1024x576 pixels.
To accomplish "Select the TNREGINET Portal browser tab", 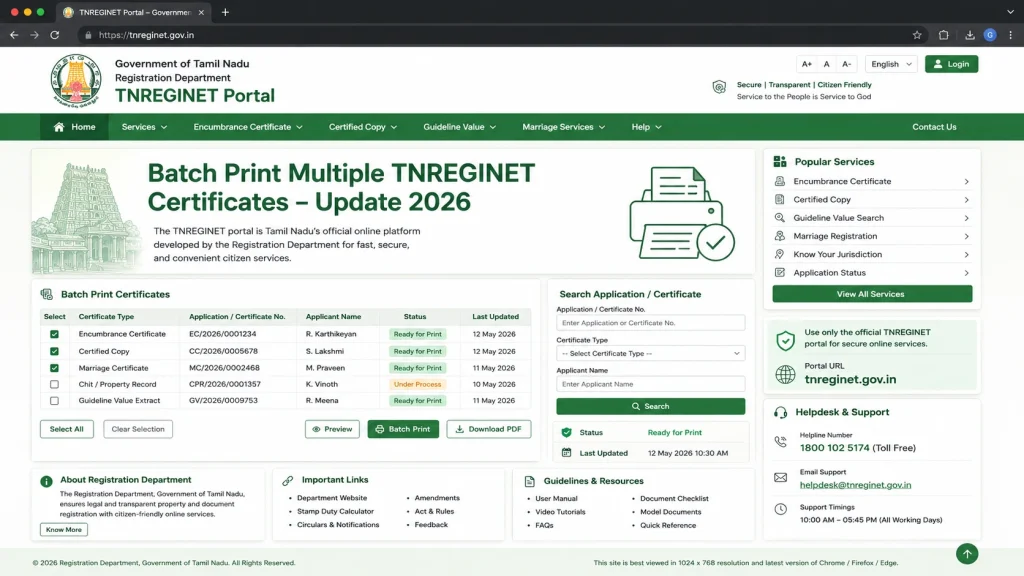I will (x=135, y=12).
